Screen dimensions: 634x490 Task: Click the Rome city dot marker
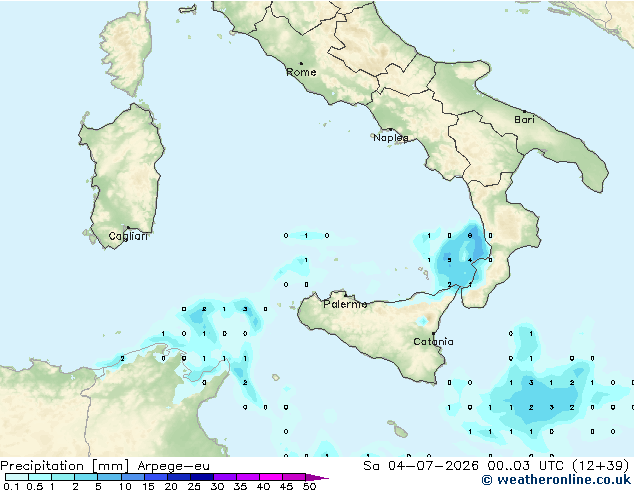301,63
